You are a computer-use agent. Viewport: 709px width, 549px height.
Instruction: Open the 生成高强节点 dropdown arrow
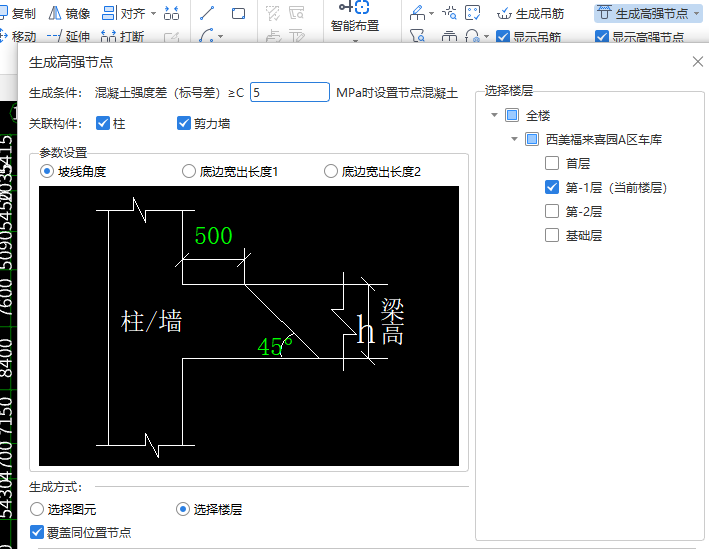pyautogui.click(x=696, y=14)
